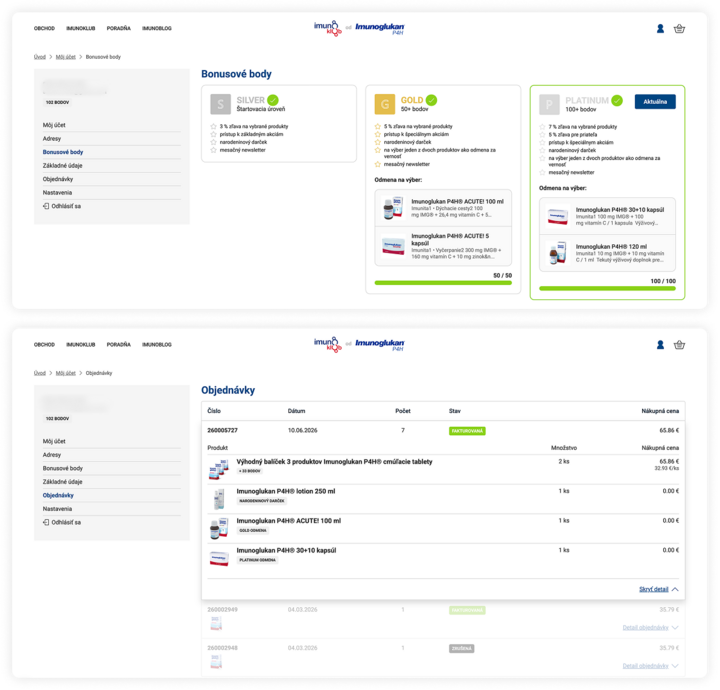This screenshot has height=690, width=720.
Task: Click order number '260005727'
Action: [222, 431]
